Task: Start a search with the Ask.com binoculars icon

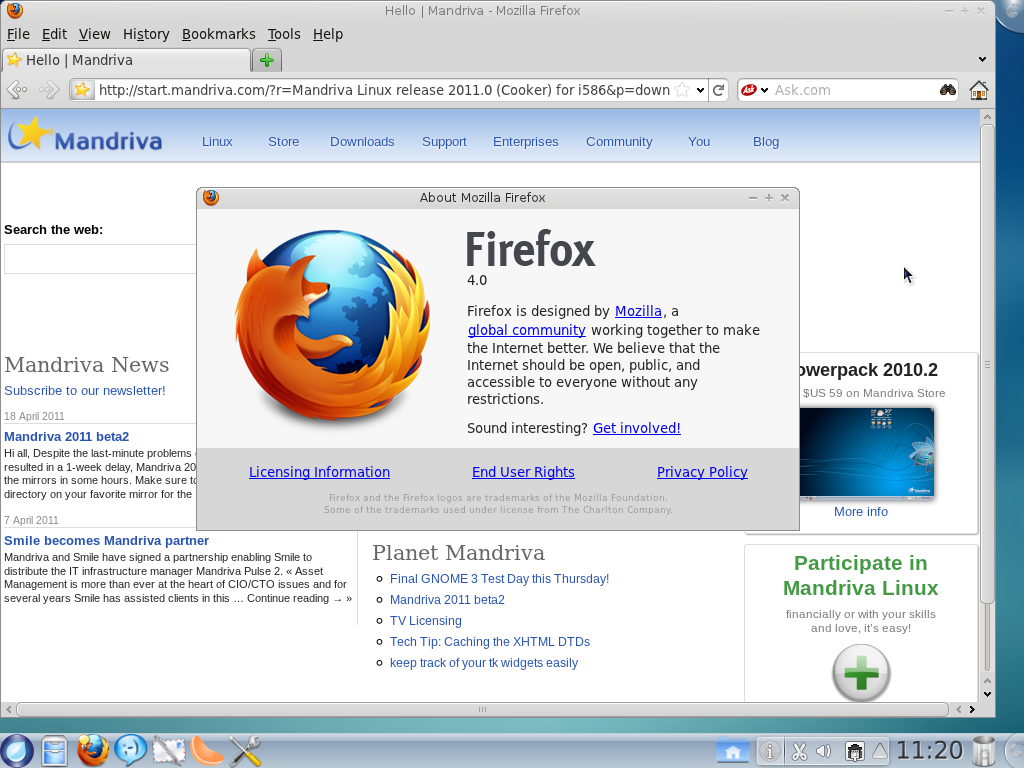Action: click(948, 89)
